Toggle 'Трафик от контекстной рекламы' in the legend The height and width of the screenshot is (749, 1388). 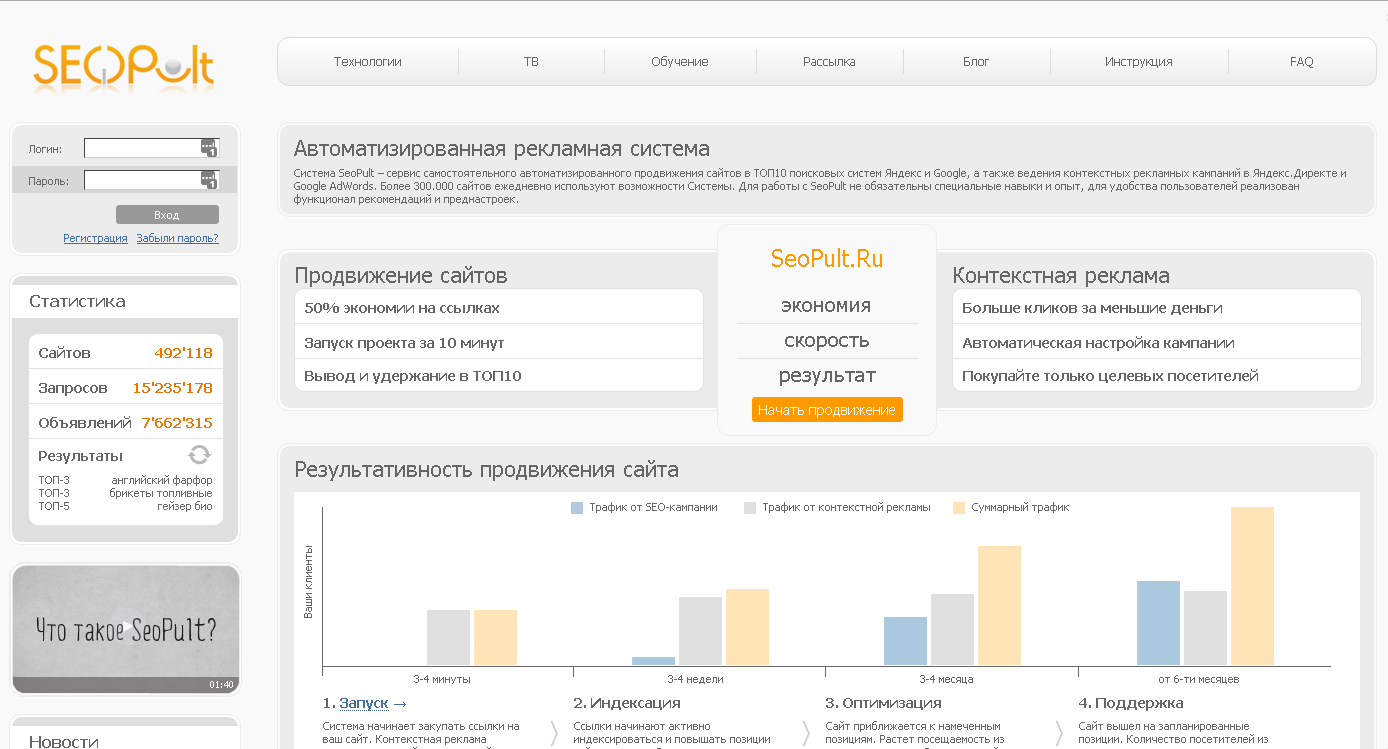click(x=845, y=508)
